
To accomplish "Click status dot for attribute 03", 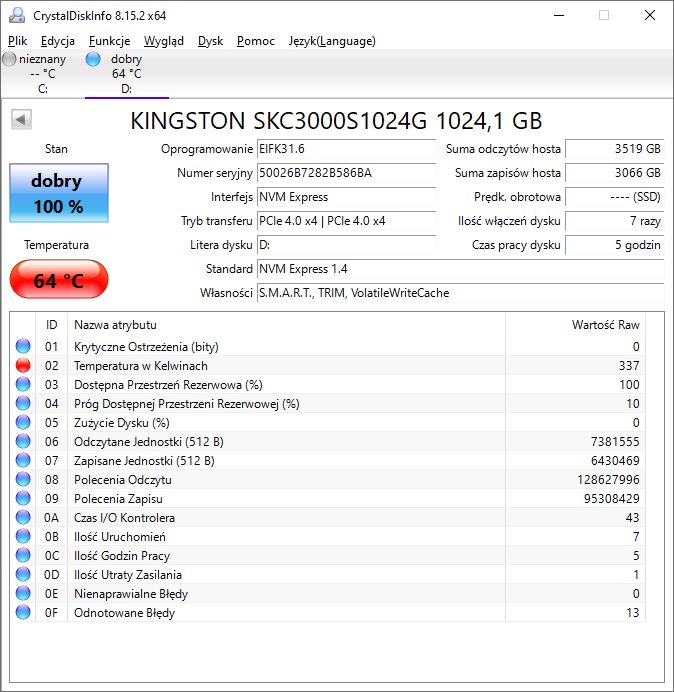I will tap(23, 384).
